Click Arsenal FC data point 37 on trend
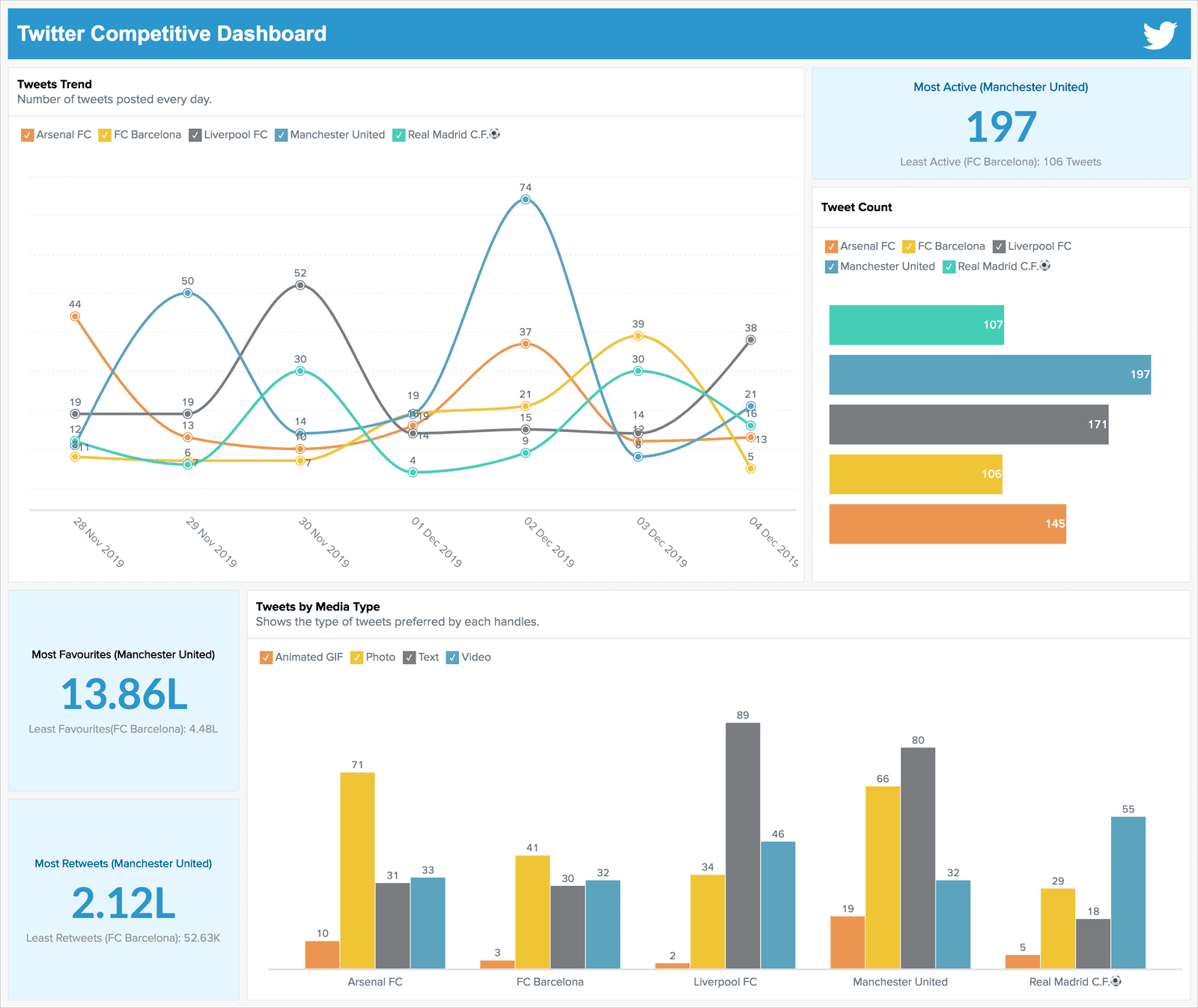This screenshot has width=1198, height=1008. tap(526, 344)
